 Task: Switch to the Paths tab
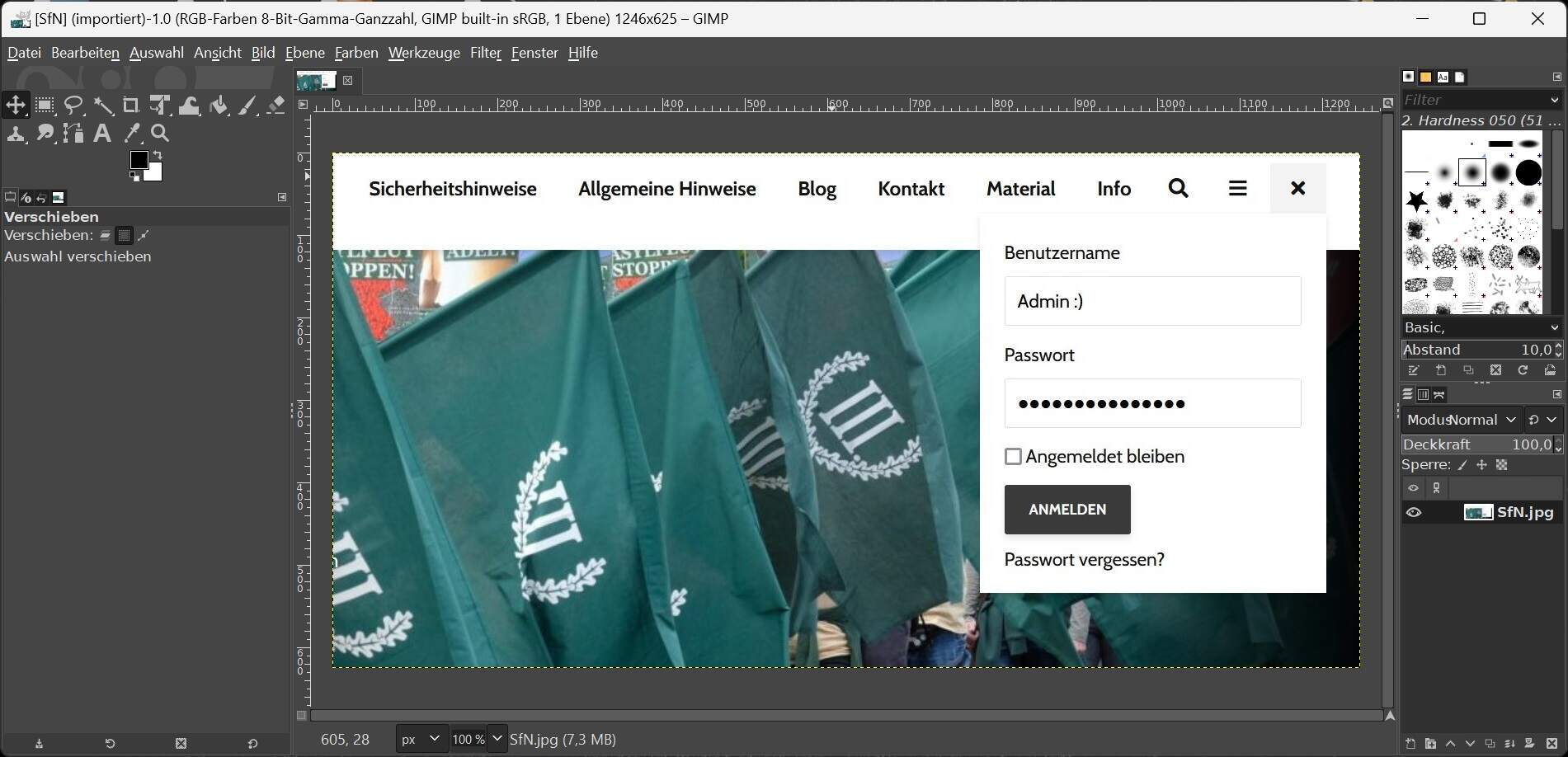click(1439, 394)
